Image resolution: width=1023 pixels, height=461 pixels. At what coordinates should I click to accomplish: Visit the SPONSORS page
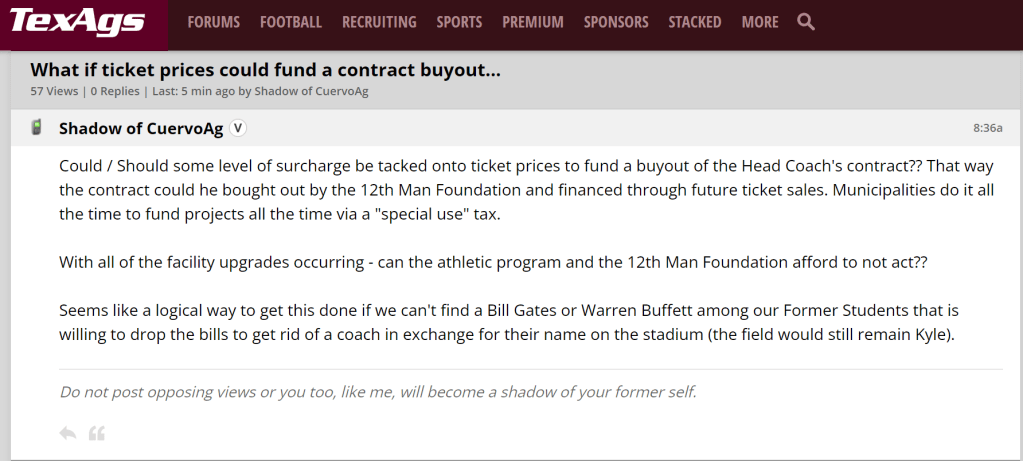tap(616, 22)
